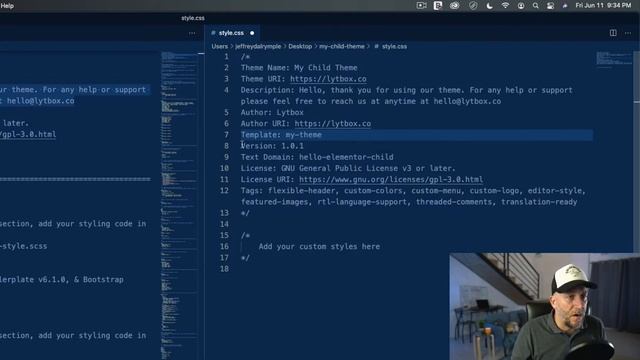
Task: Open the gnu.org gpl-3.0 license link
Action: tap(391, 180)
